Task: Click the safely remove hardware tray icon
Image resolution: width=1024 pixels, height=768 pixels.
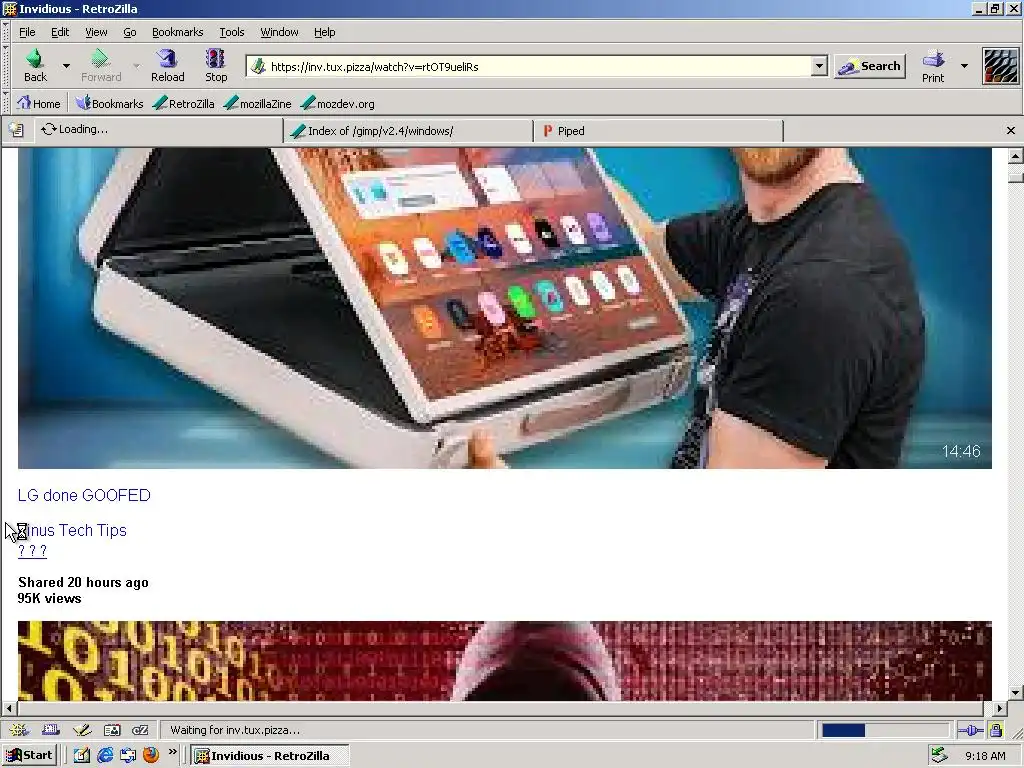Action: point(939,756)
